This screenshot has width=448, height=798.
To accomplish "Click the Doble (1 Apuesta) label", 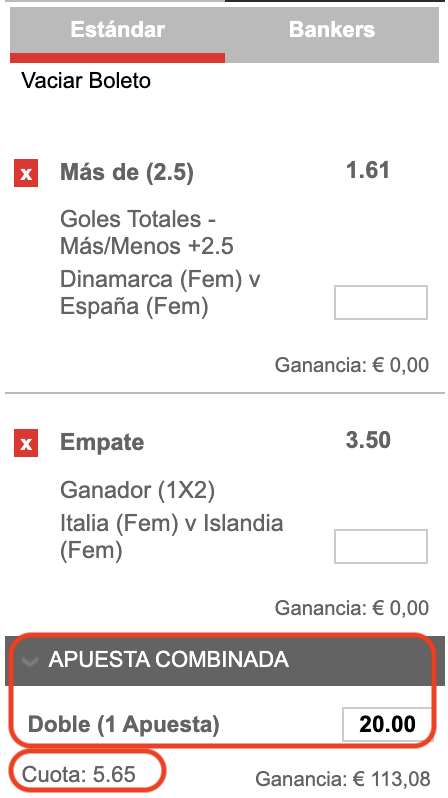I will click(124, 724).
